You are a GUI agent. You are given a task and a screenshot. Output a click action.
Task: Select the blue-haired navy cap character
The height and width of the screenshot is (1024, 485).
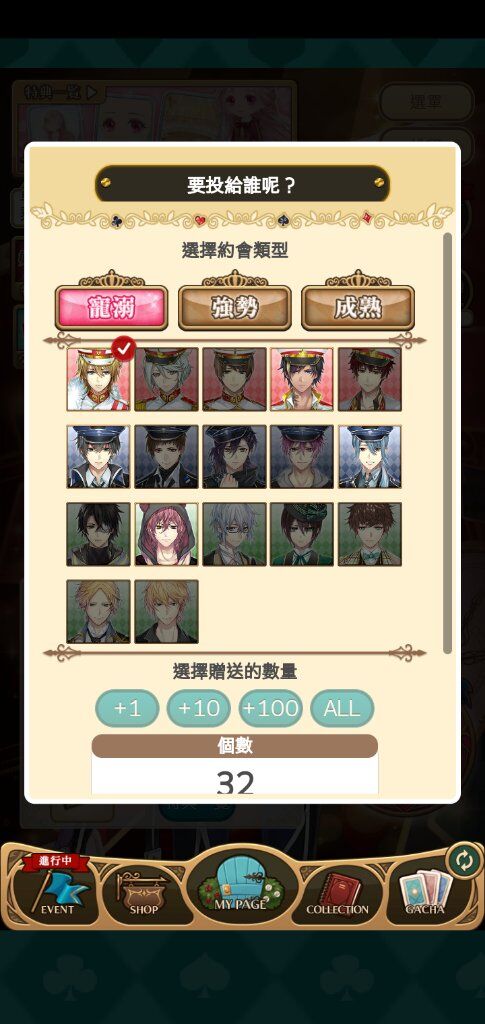pos(369,456)
